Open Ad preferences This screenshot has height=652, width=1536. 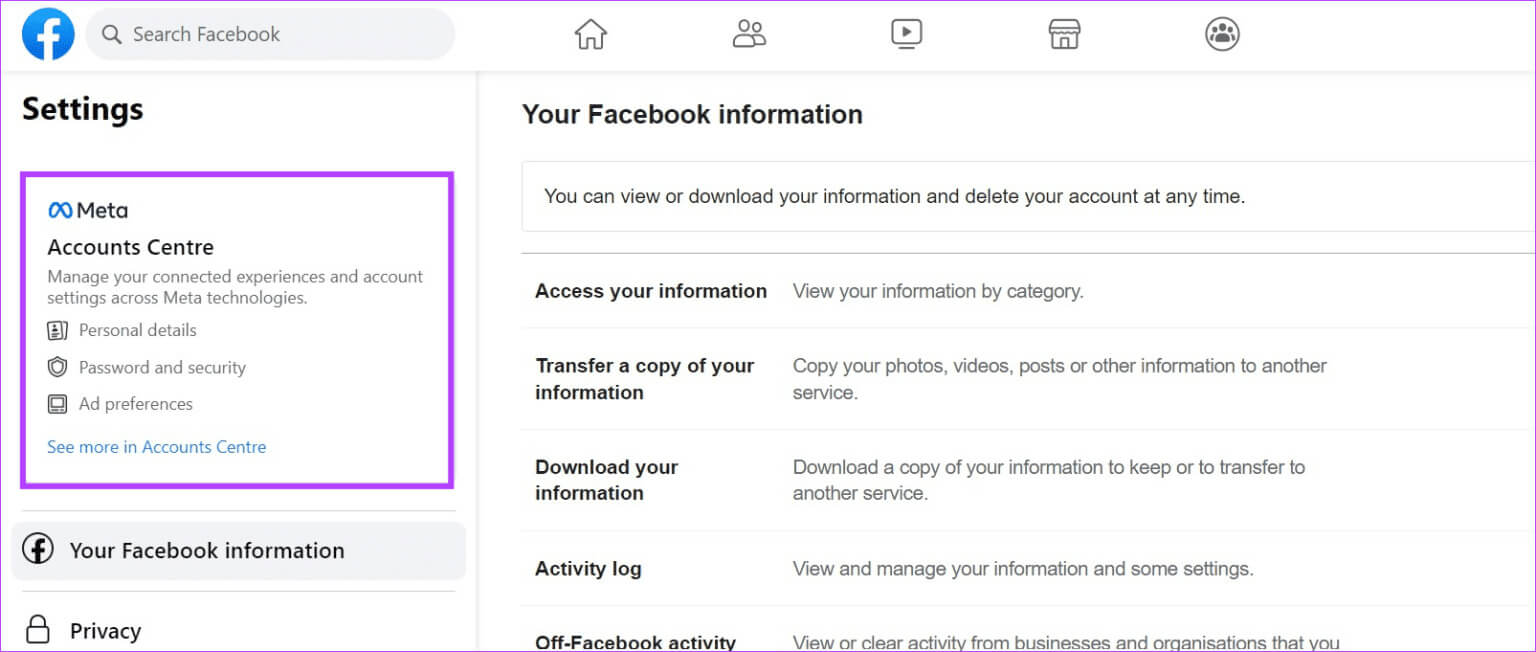[136, 404]
